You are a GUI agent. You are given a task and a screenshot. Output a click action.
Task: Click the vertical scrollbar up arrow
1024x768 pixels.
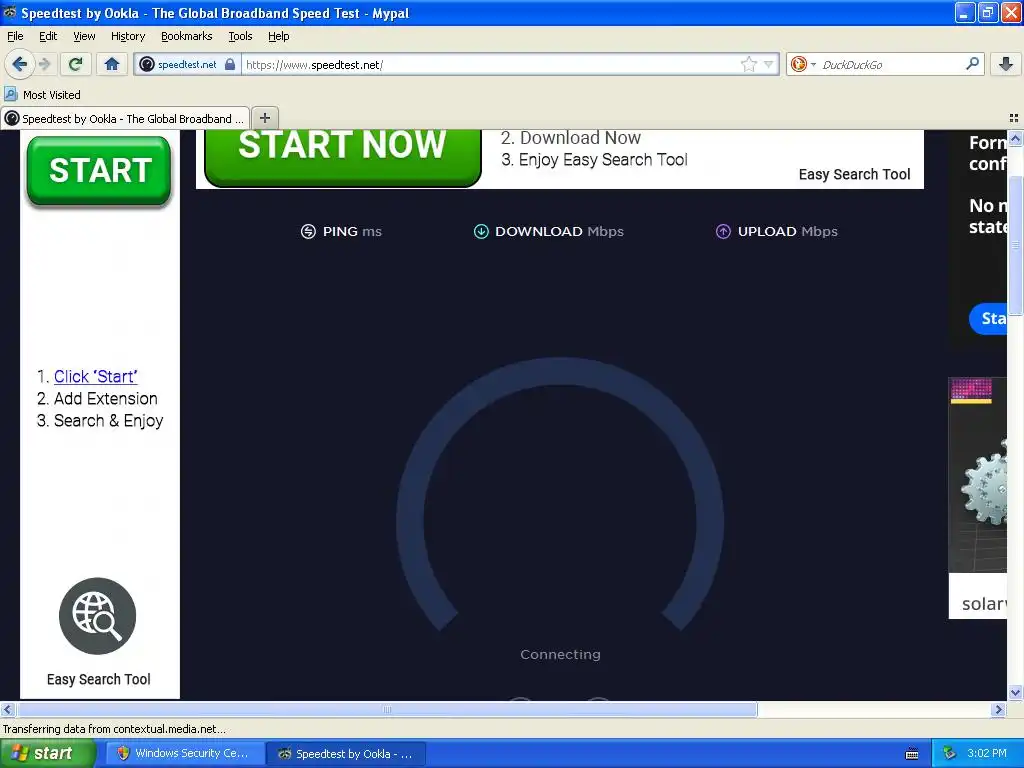click(x=1015, y=138)
